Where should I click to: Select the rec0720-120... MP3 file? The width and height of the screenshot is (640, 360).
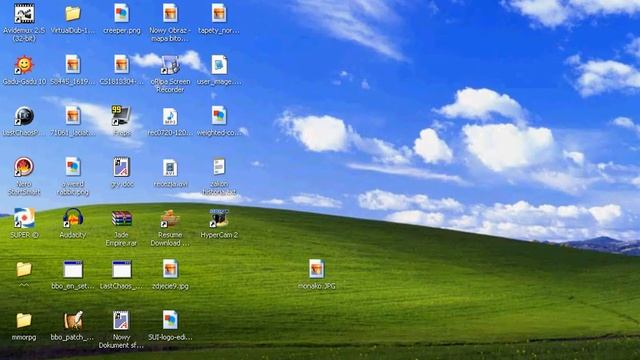coord(170,117)
